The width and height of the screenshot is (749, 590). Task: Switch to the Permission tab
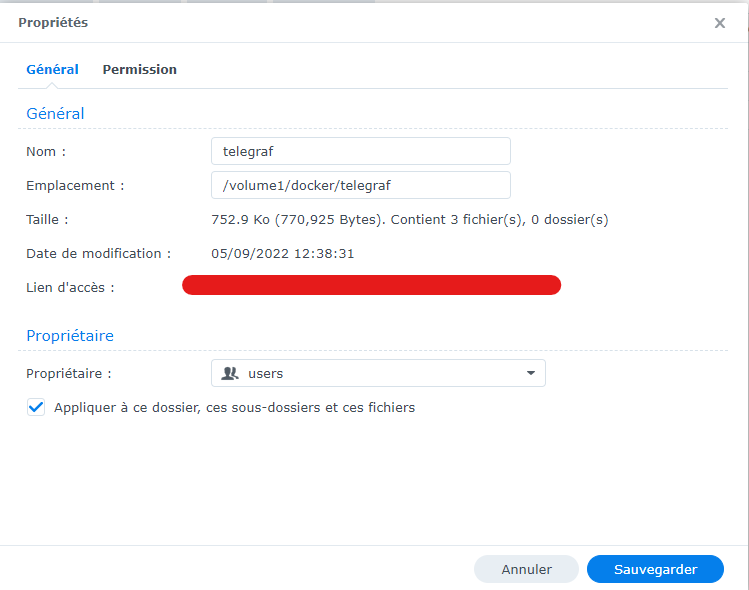click(x=139, y=70)
